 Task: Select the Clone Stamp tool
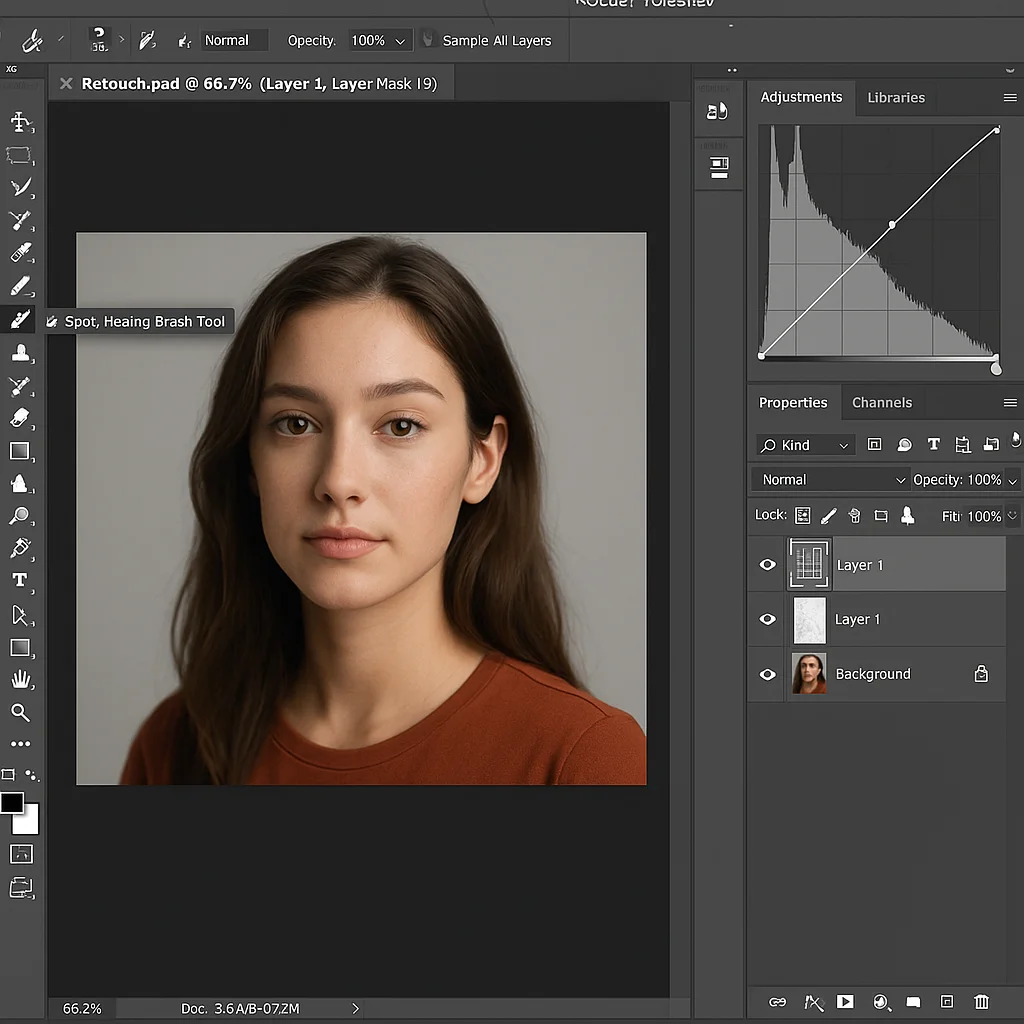coord(20,352)
